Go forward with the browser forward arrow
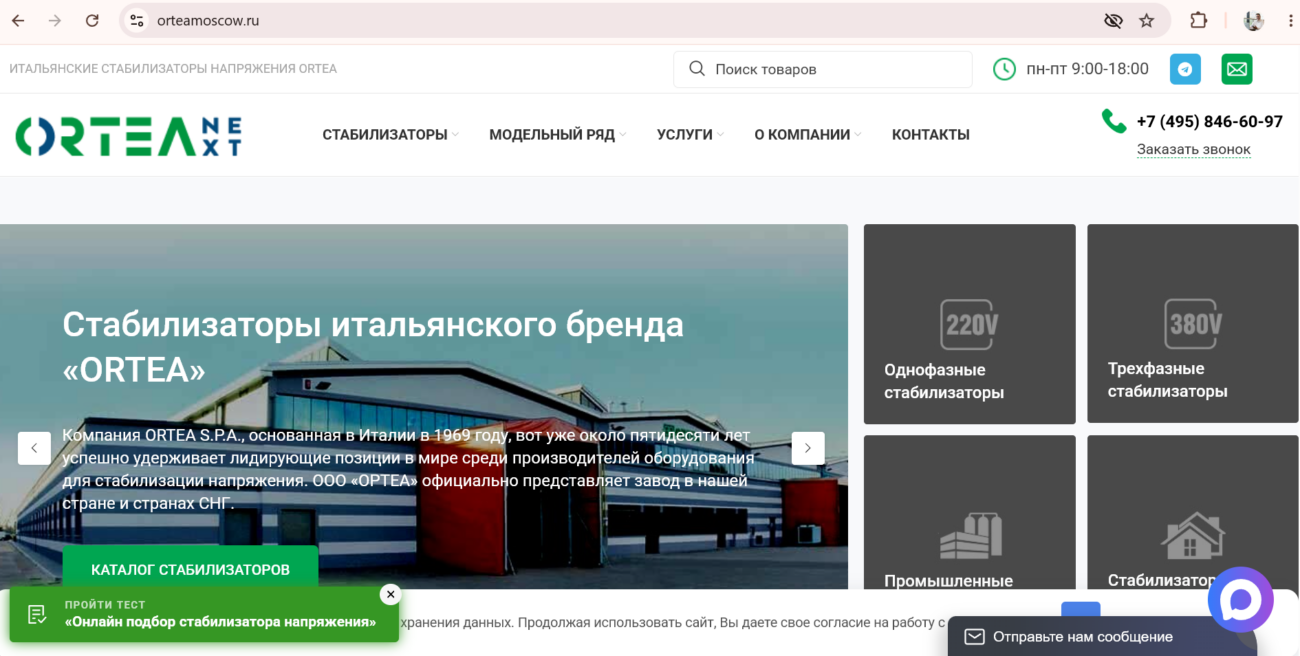The image size is (1300, 656). point(55,20)
